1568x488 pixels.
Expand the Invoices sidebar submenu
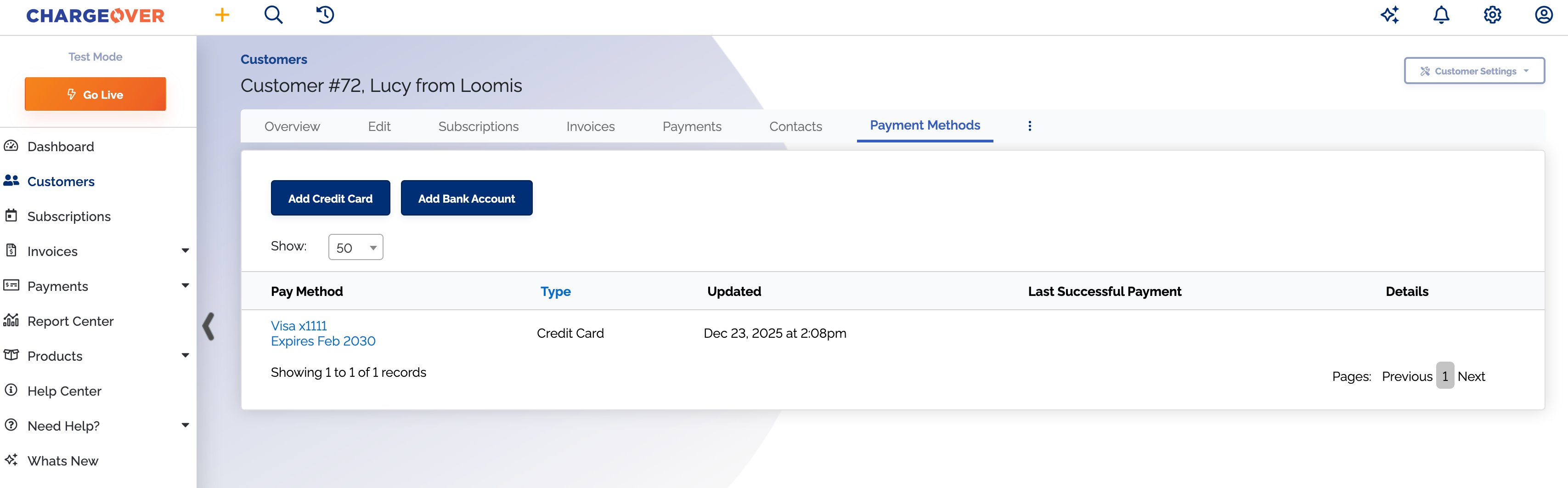[x=185, y=251]
